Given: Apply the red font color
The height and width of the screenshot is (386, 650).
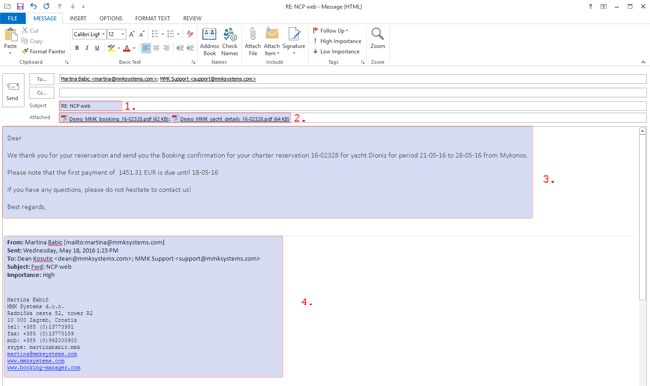Looking at the screenshot, I should coord(127,48).
